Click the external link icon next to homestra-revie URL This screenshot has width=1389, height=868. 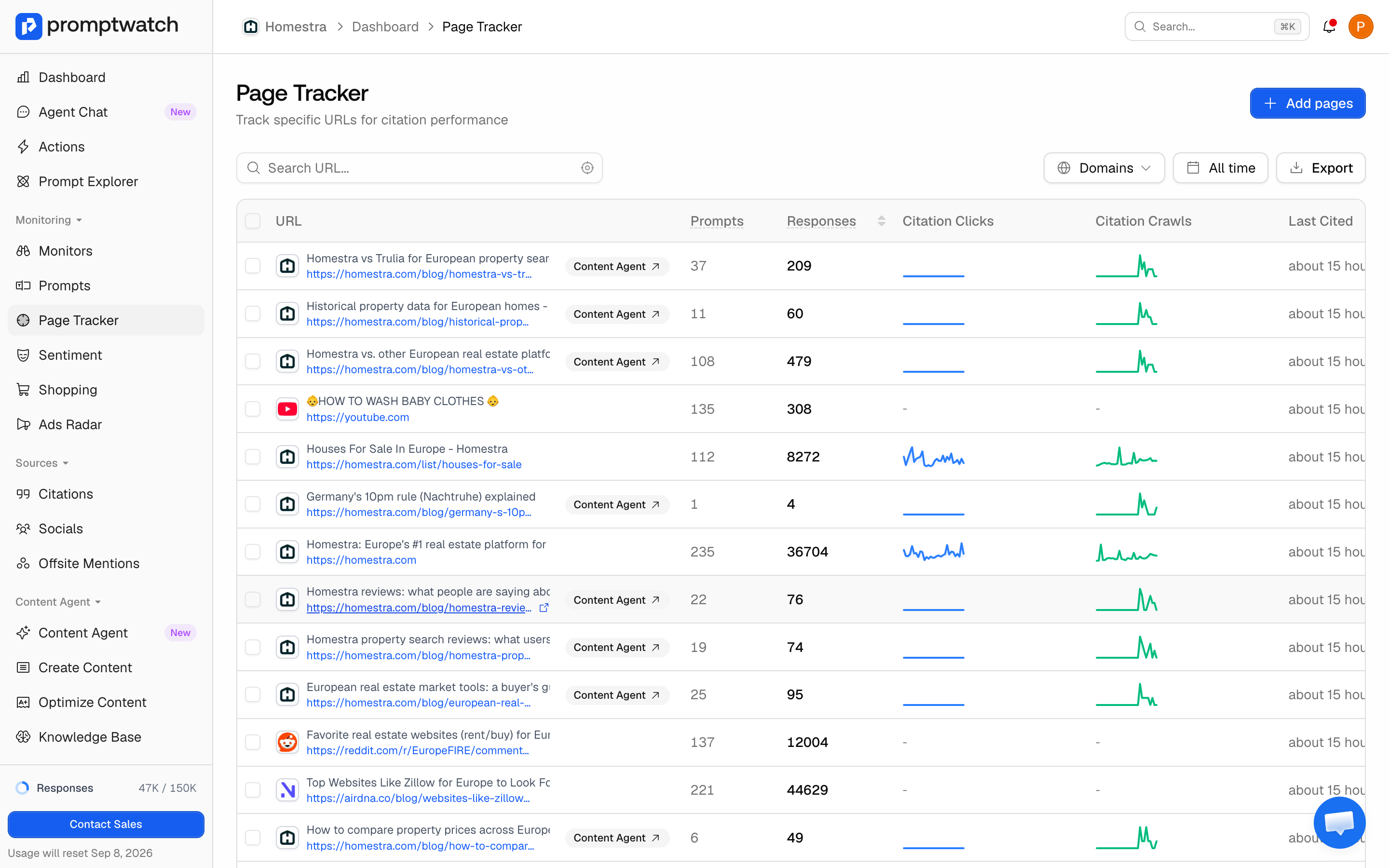point(544,608)
